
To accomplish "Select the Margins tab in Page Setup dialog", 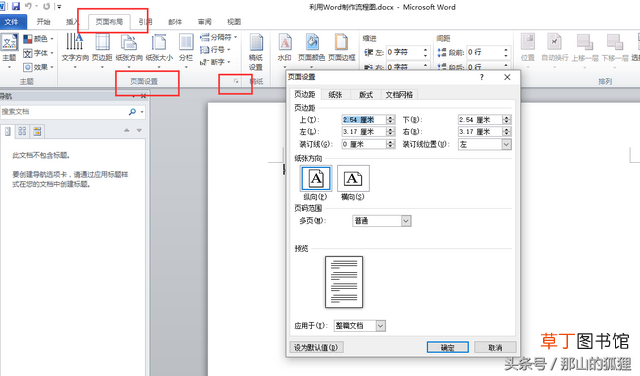I will click(305, 94).
